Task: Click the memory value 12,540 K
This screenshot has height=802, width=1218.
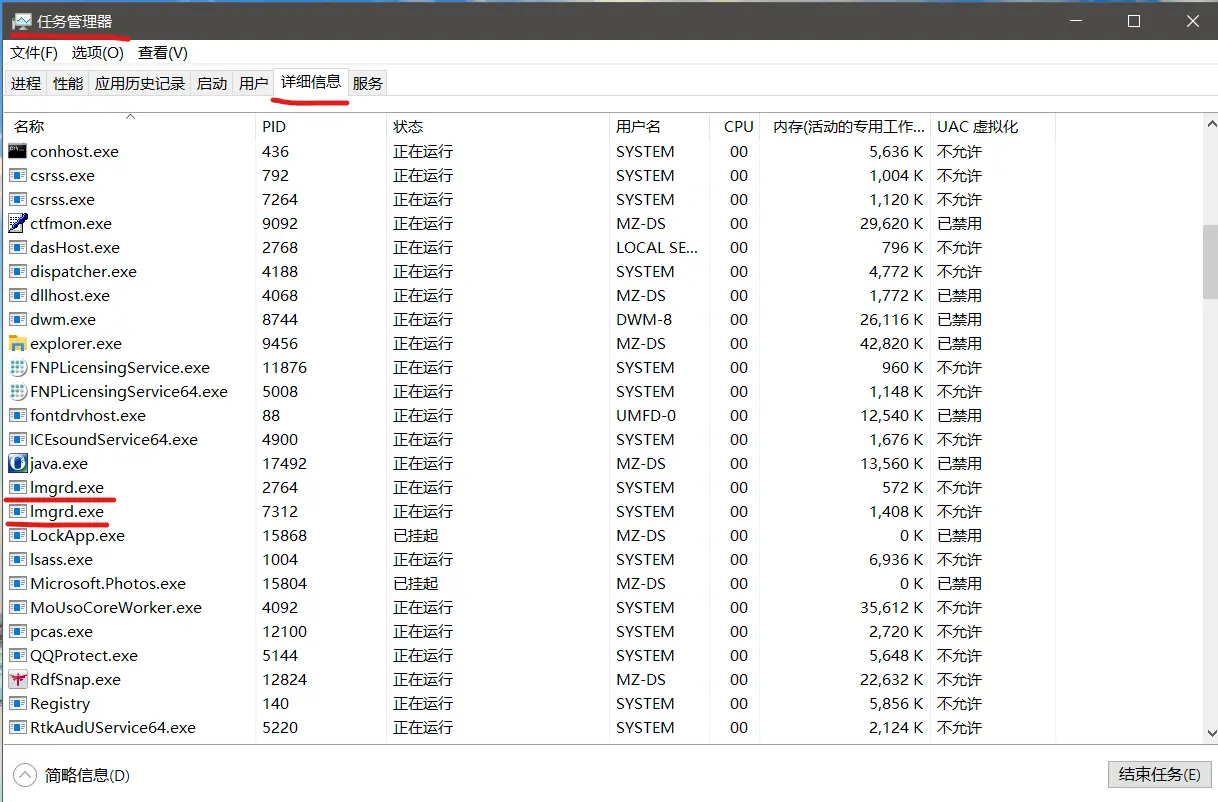Action: [891, 415]
